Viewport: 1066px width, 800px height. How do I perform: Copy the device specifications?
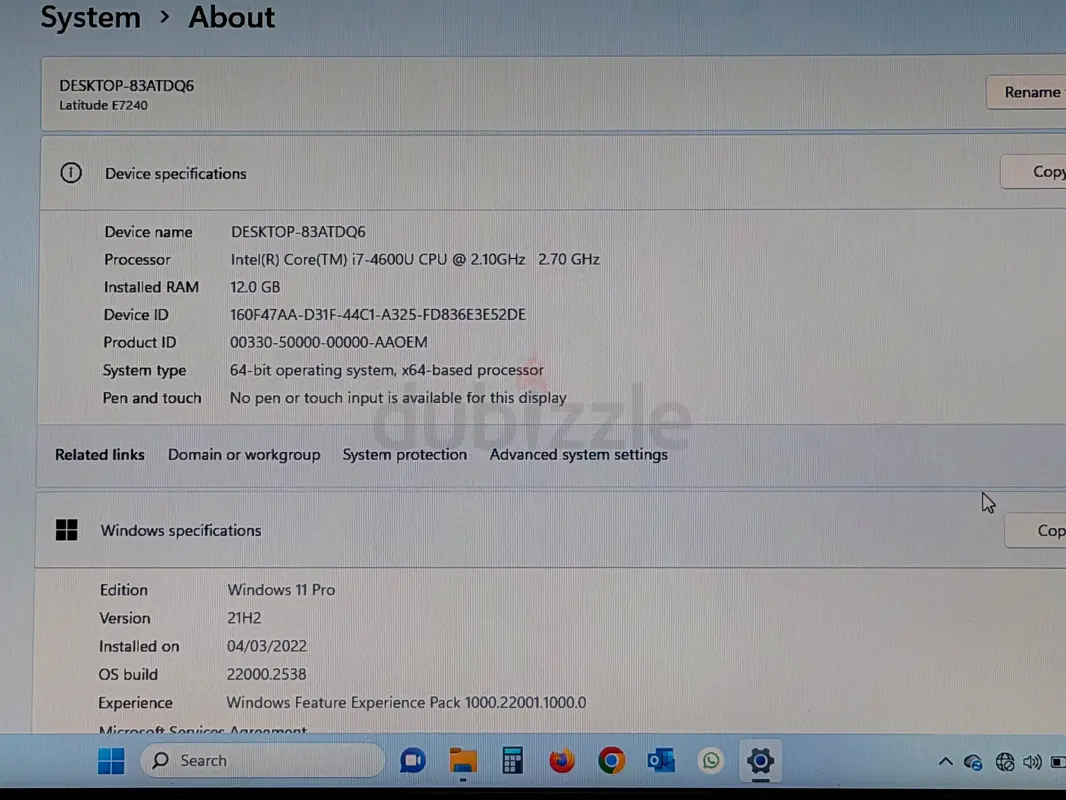1033,172
